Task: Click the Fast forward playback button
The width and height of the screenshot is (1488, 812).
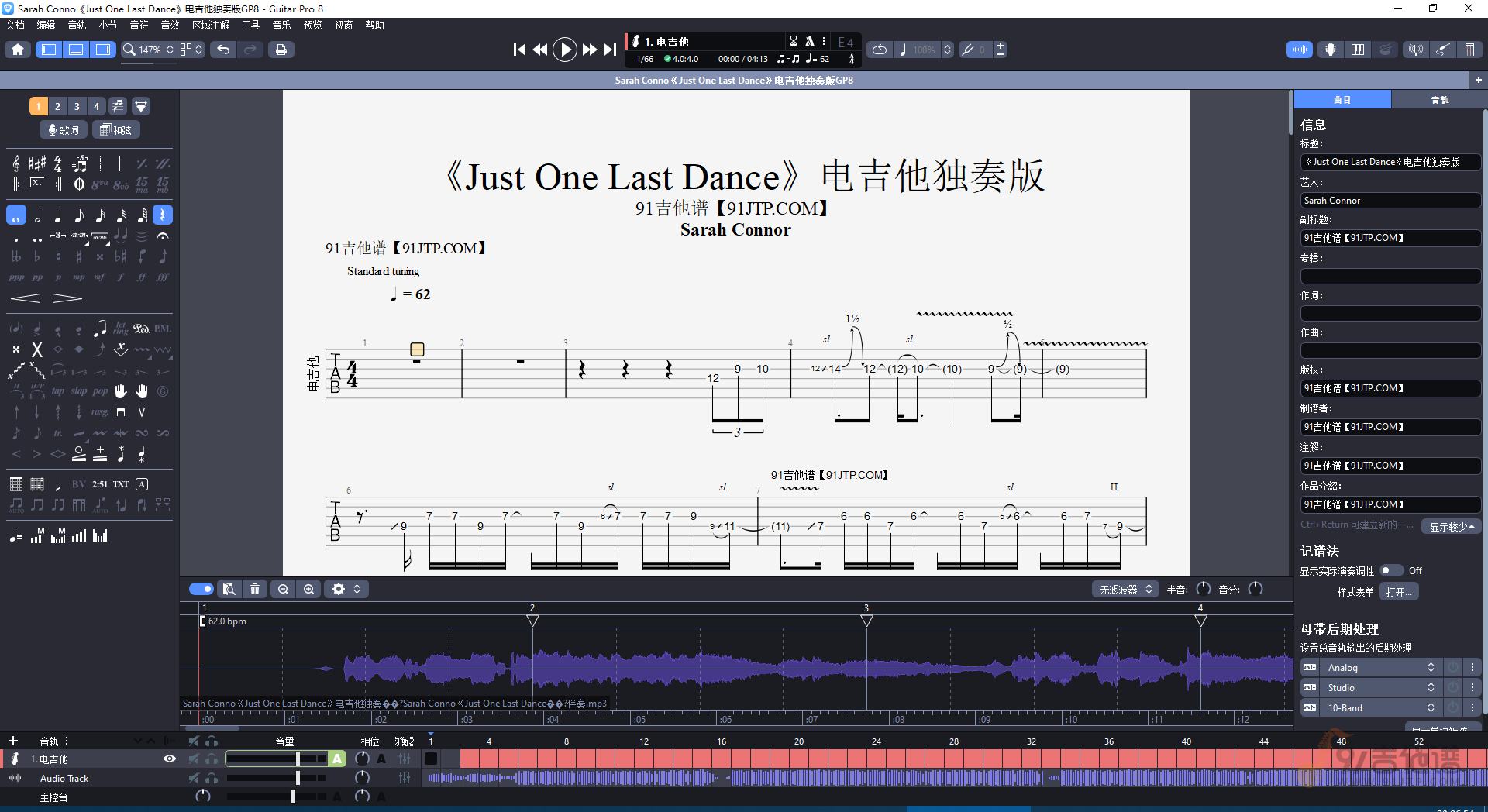Action: [x=590, y=50]
